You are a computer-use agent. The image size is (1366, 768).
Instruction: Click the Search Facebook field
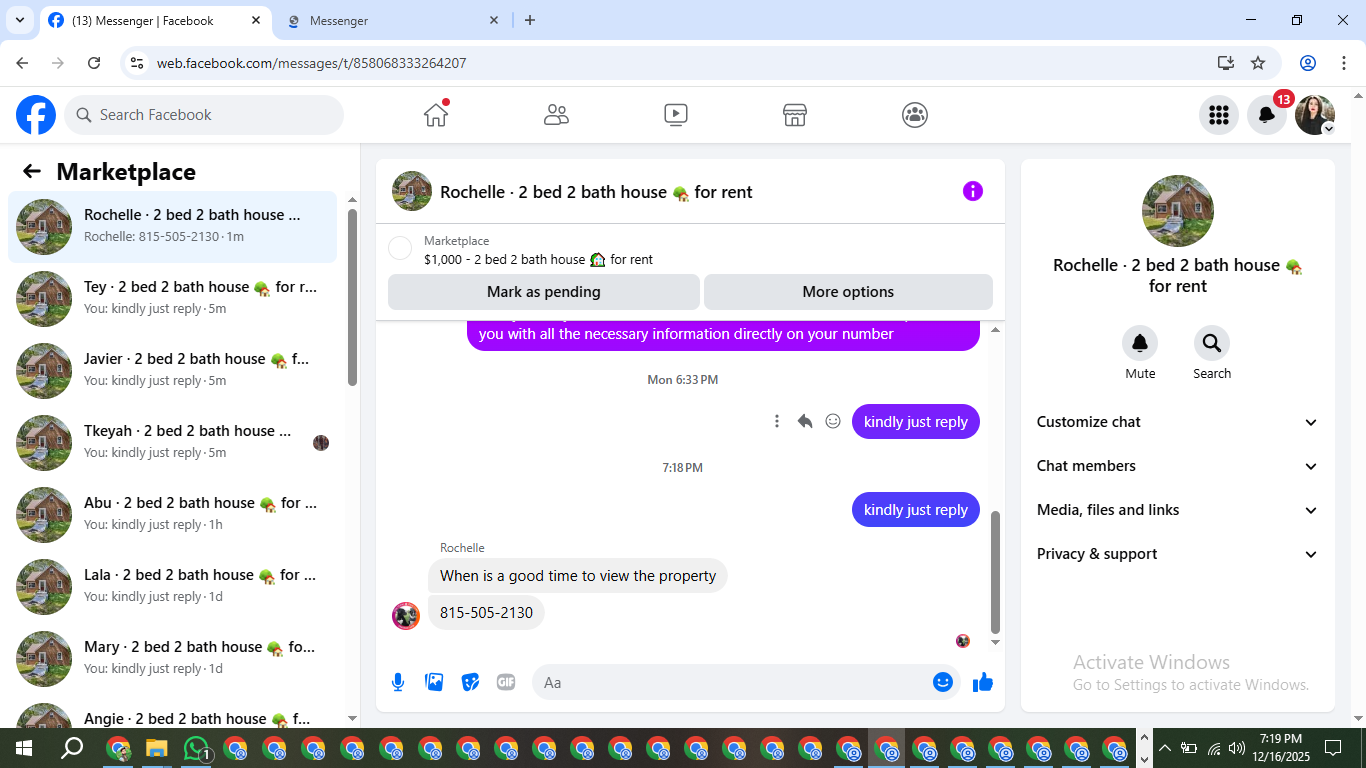point(204,115)
